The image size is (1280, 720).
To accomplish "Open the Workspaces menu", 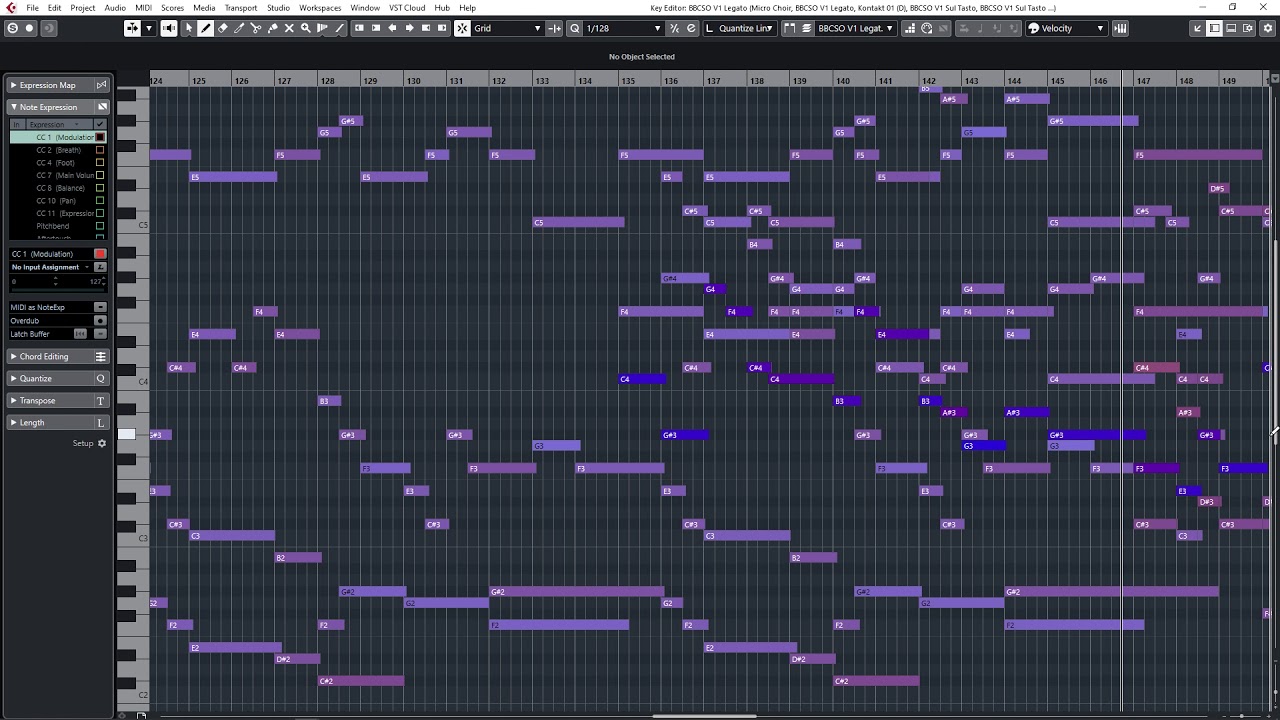I will pyautogui.click(x=320, y=7).
